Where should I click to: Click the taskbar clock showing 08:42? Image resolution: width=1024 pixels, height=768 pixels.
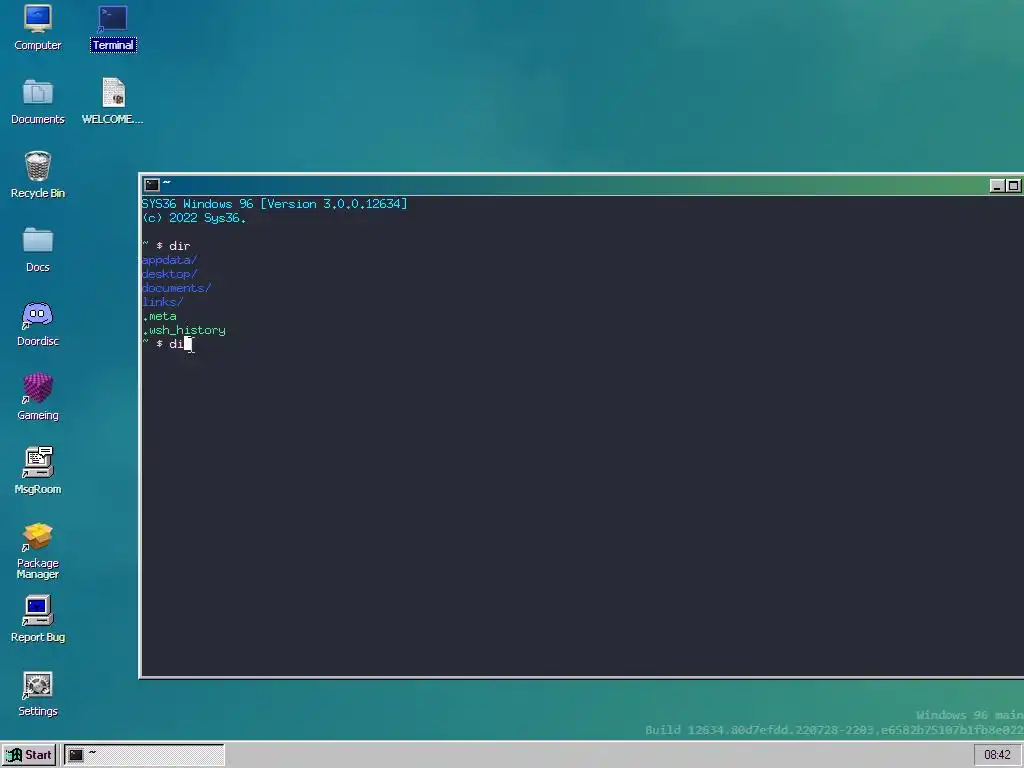click(x=997, y=755)
